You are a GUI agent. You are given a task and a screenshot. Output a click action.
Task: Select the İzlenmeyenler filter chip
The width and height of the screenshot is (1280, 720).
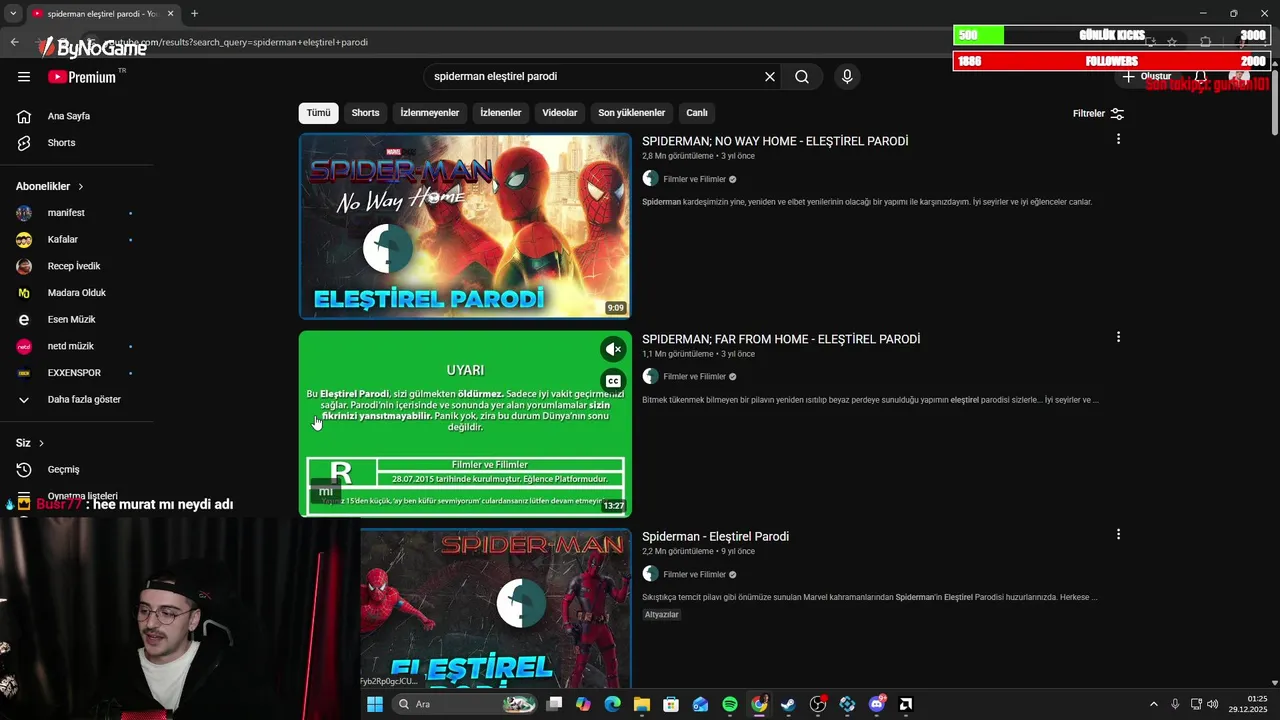pyautogui.click(x=430, y=113)
